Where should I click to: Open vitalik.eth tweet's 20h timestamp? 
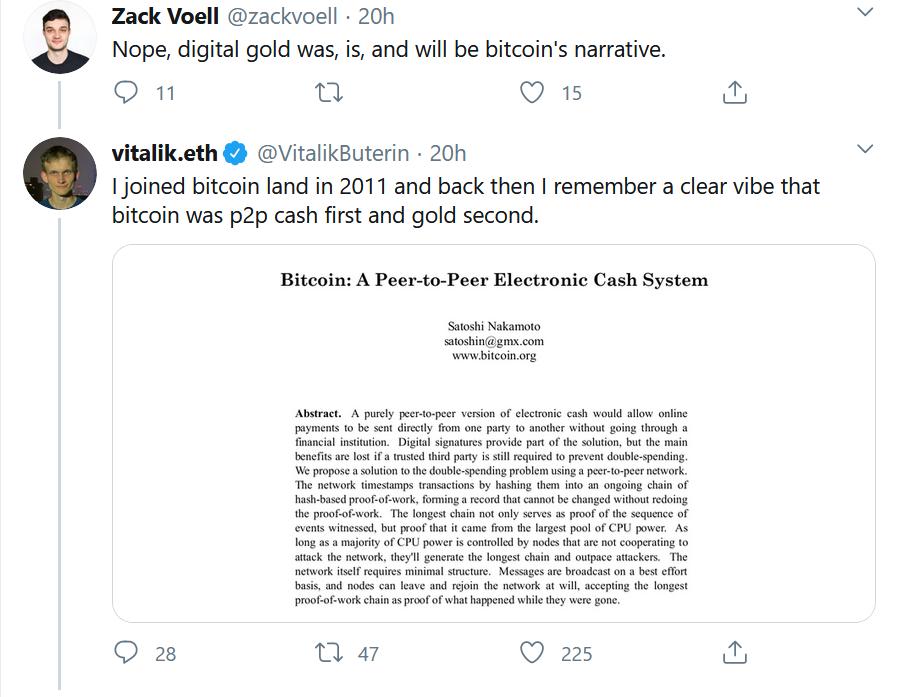pos(448,153)
